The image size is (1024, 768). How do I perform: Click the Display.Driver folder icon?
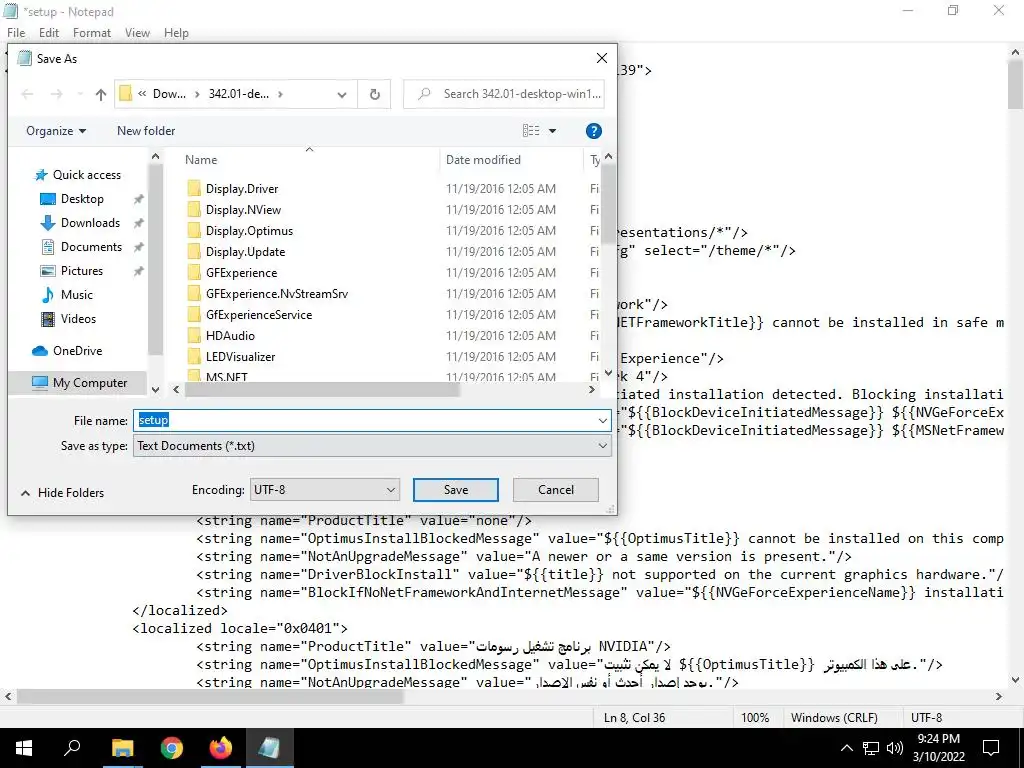[194, 189]
